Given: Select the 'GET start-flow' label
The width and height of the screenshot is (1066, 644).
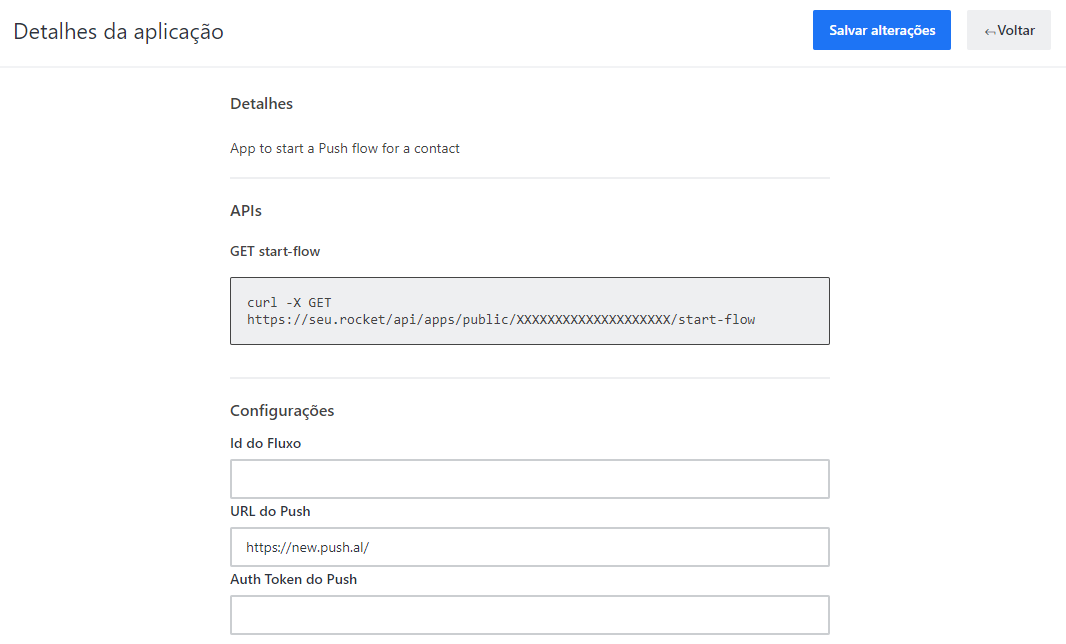Looking at the screenshot, I should click(275, 251).
